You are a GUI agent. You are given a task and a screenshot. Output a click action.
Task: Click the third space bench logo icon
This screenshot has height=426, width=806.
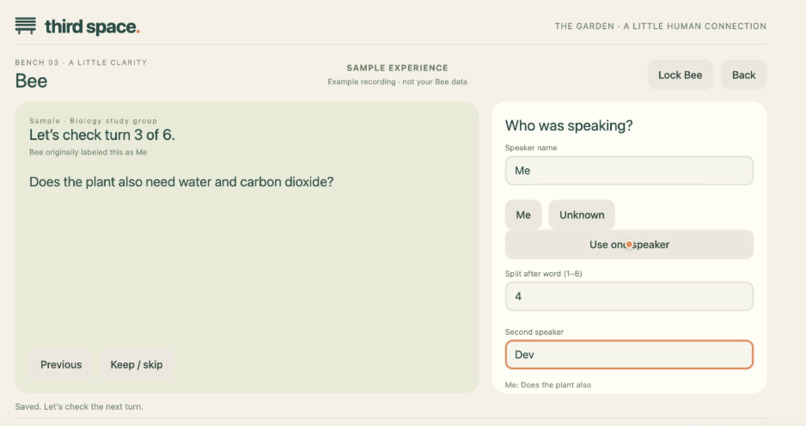click(x=26, y=26)
